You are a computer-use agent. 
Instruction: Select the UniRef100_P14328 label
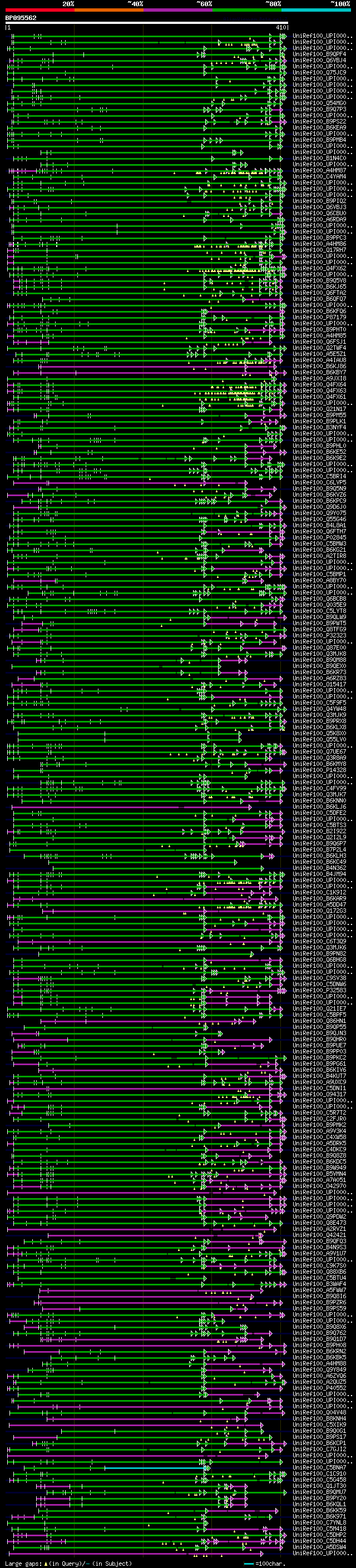click(319, 770)
